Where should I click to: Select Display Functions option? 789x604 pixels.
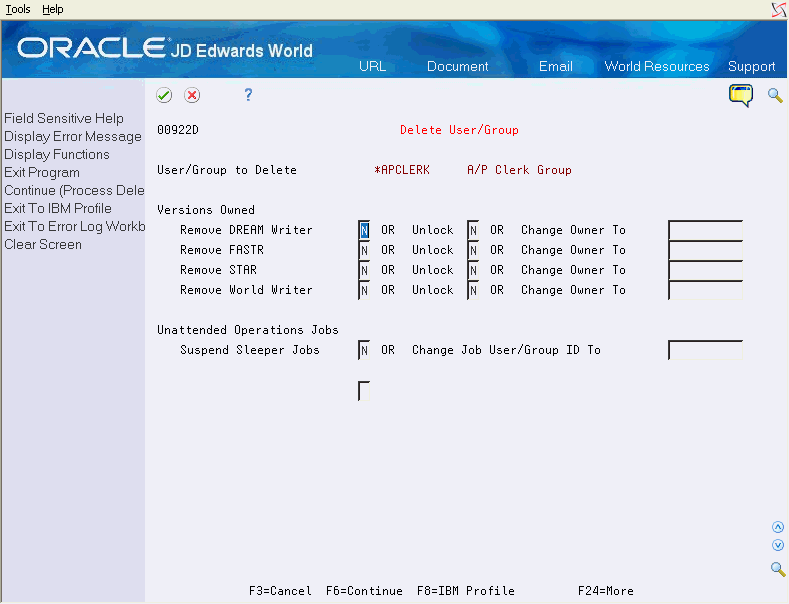click(57, 155)
